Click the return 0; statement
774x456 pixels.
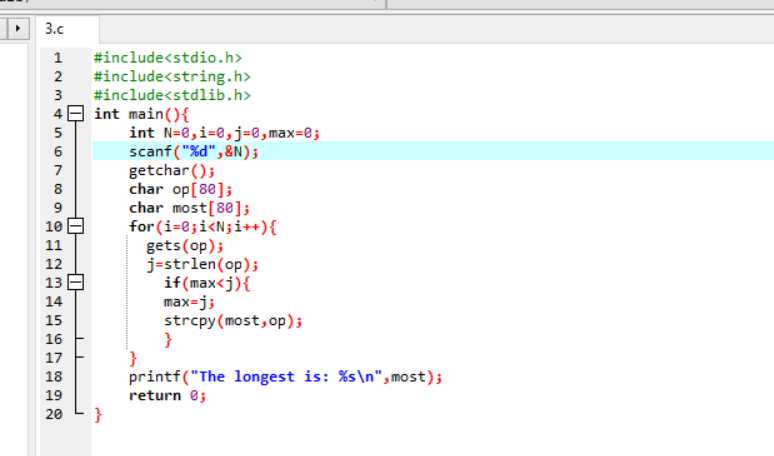tap(167, 395)
